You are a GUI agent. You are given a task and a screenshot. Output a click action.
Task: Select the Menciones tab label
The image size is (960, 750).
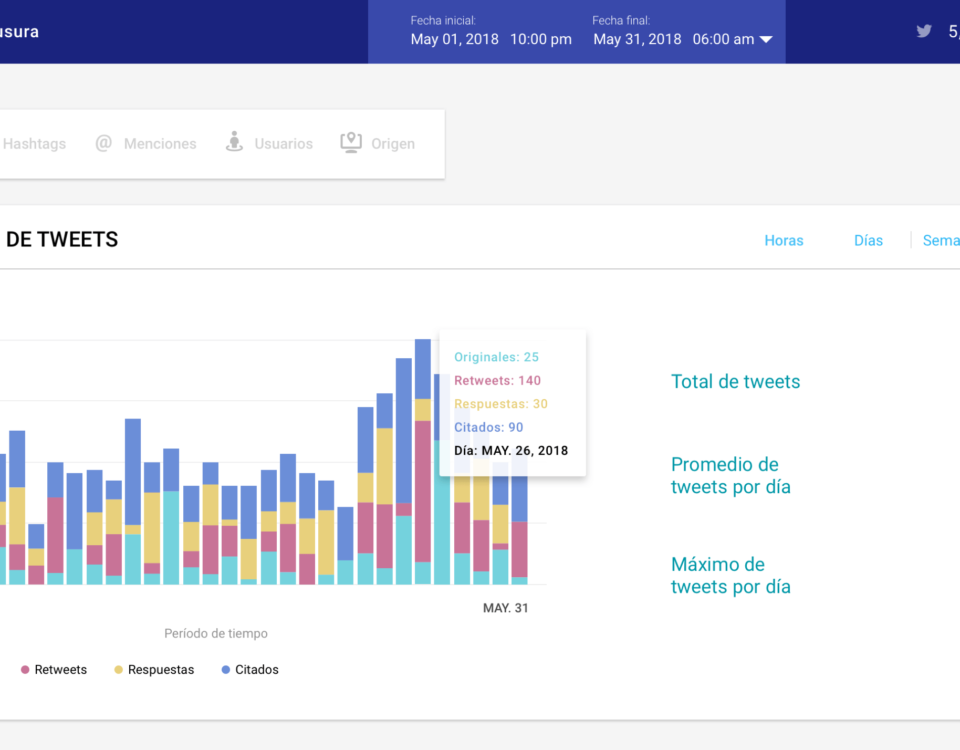[160, 144]
